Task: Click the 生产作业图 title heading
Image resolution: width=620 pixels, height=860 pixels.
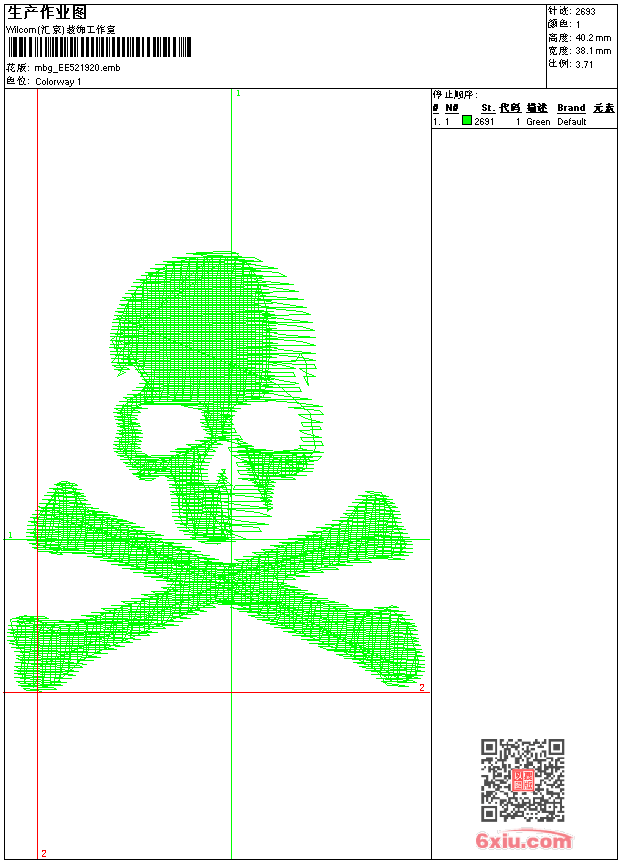Action: click(x=47, y=12)
